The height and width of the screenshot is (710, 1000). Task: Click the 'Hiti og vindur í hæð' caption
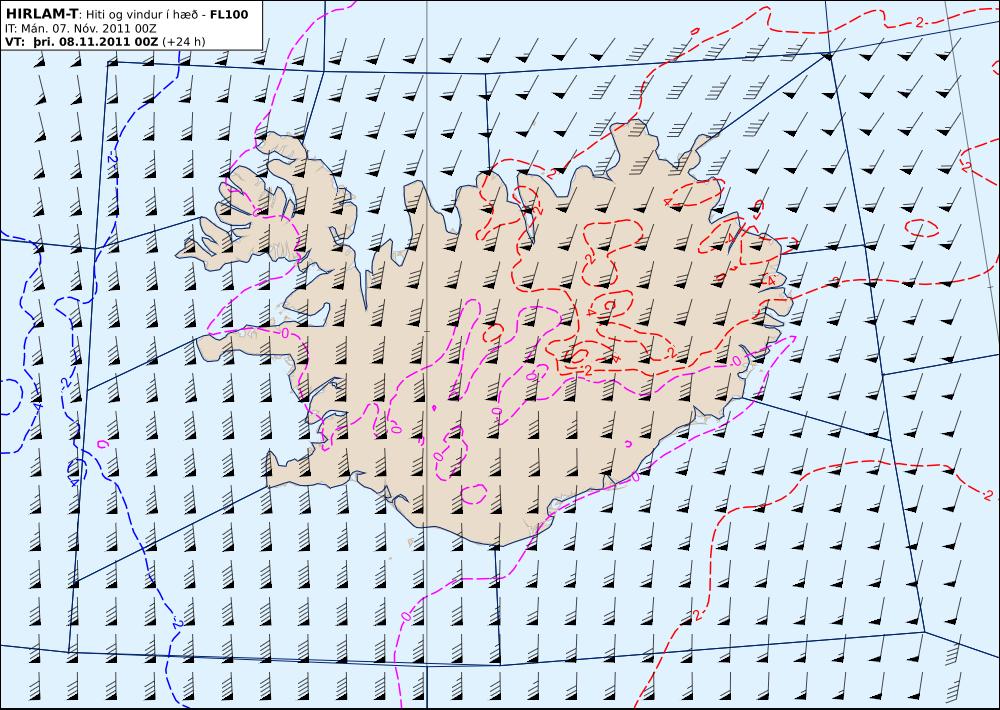point(141,14)
